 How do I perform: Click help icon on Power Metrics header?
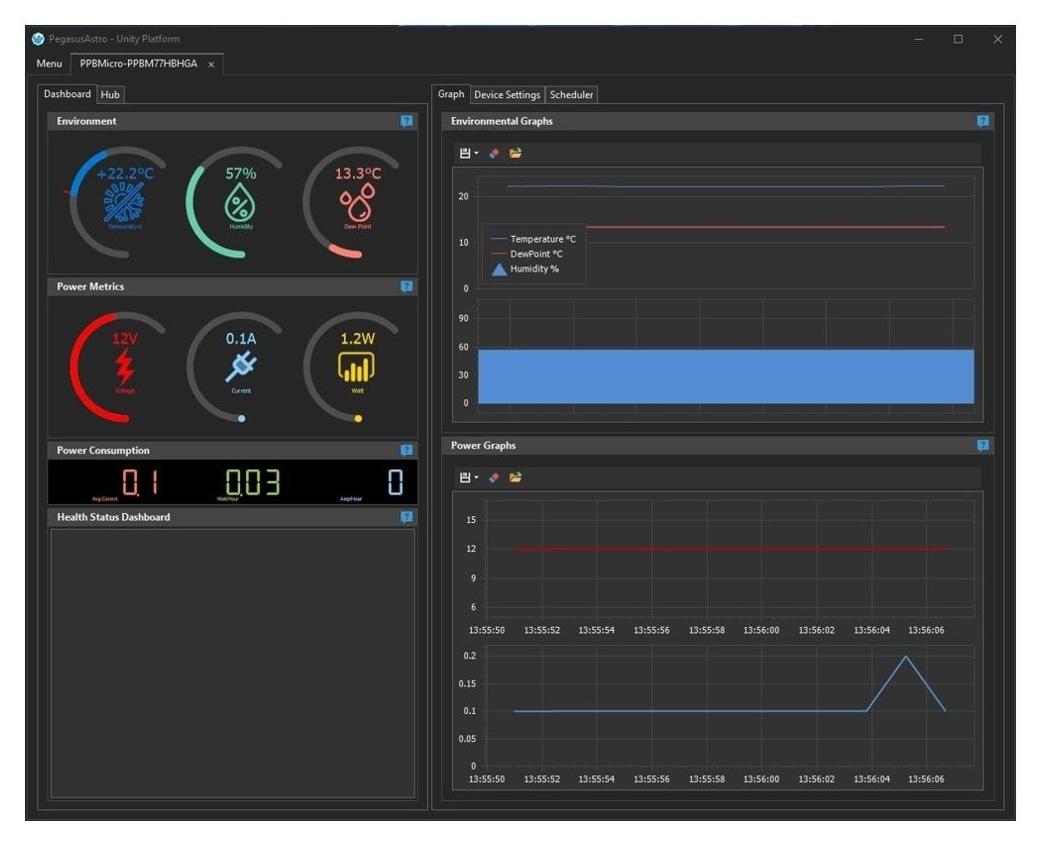(x=406, y=286)
